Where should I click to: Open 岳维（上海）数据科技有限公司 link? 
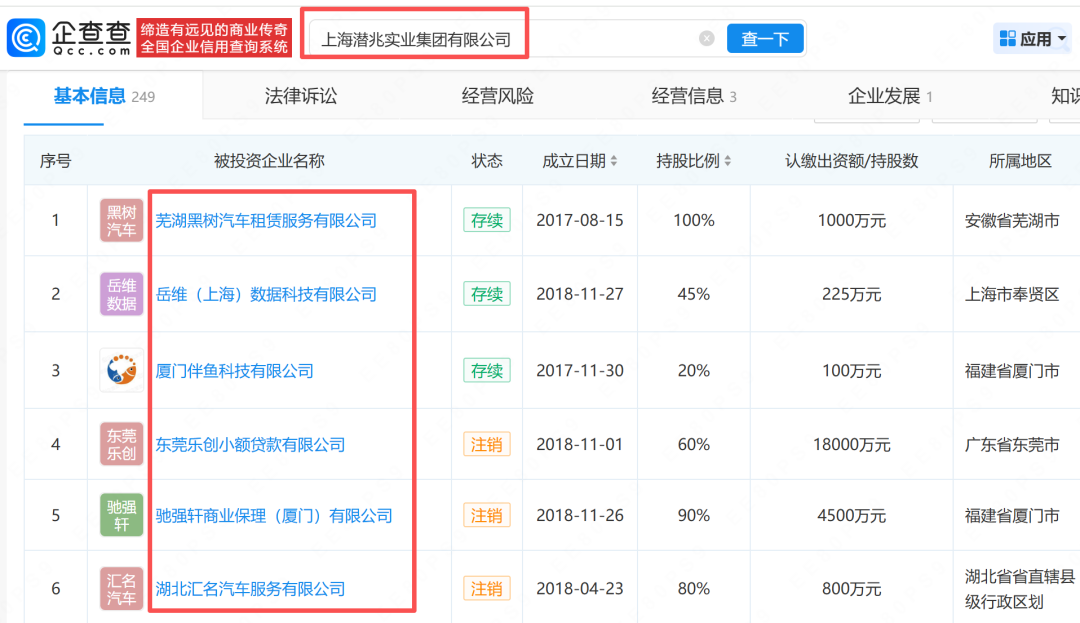(x=266, y=294)
